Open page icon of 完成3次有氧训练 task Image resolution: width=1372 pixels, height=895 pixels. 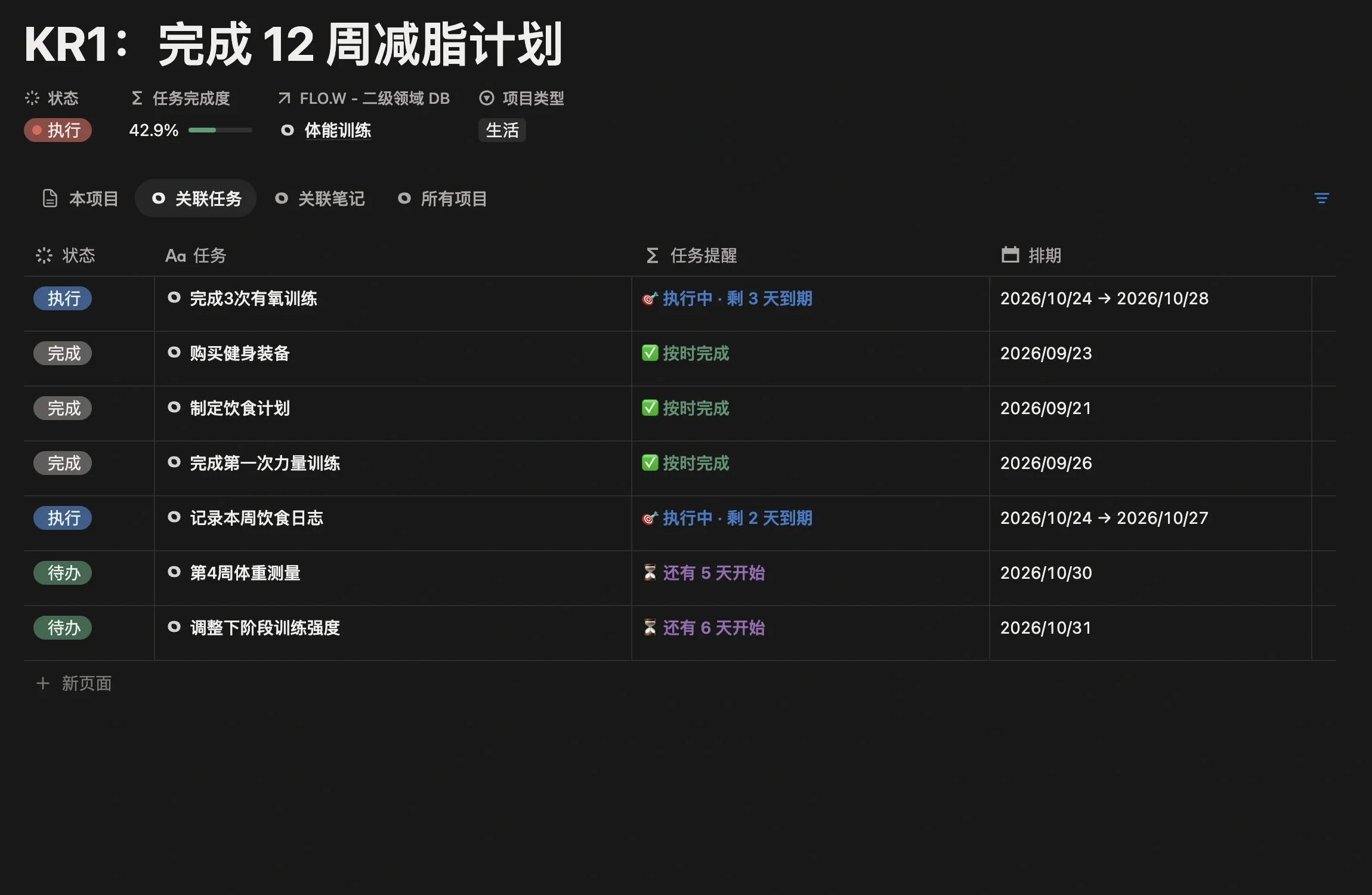coord(174,297)
